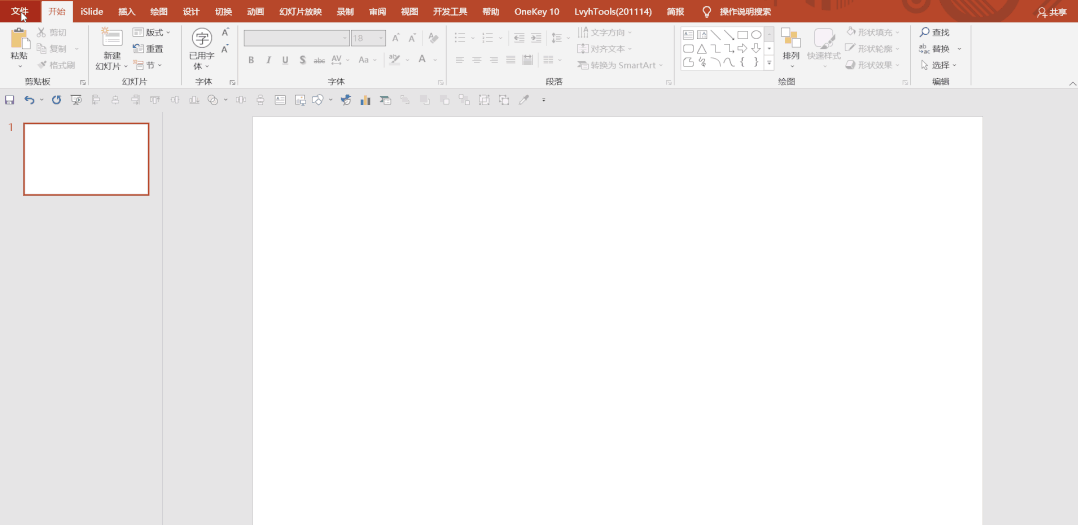The height and width of the screenshot is (525, 1078).
Task: Click the Share (共享) button
Action: (1052, 12)
